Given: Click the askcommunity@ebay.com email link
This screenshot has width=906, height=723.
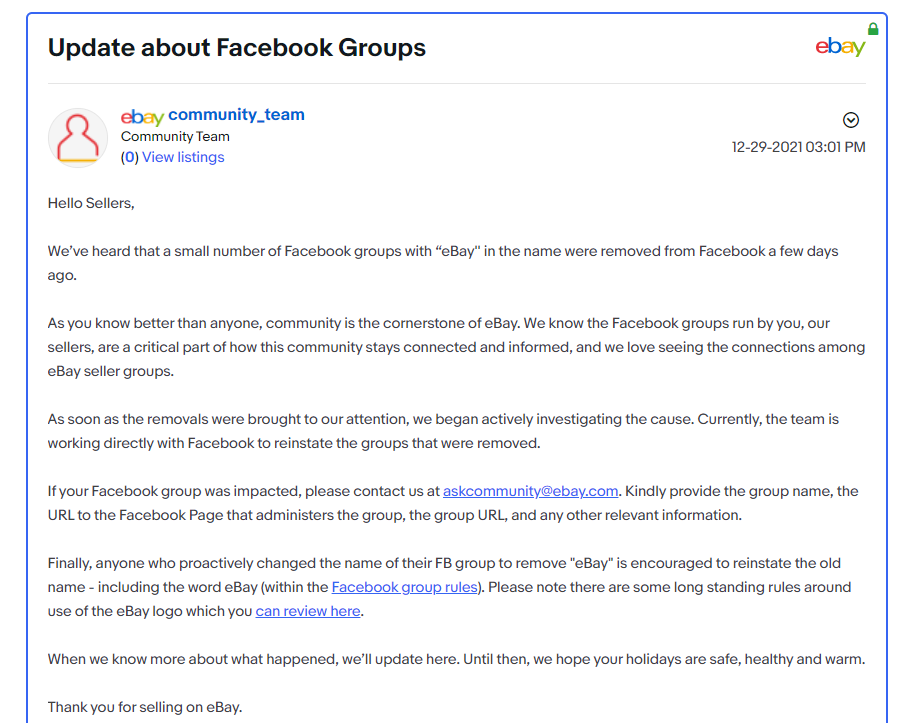Looking at the screenshot, I should tap(530, 491).
